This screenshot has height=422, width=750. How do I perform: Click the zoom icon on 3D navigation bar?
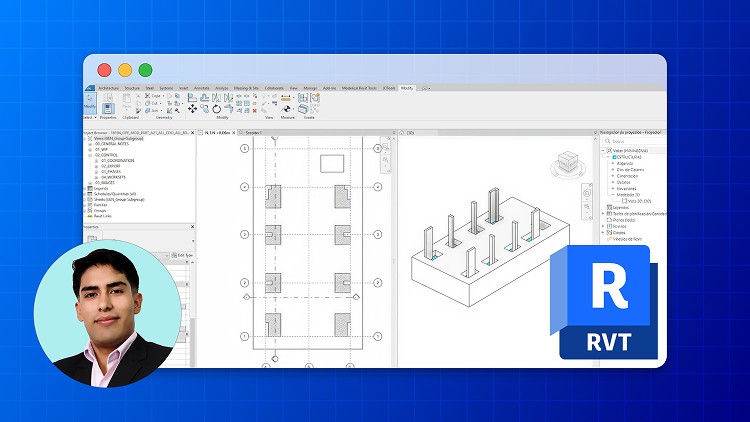(x=587, y=207)
